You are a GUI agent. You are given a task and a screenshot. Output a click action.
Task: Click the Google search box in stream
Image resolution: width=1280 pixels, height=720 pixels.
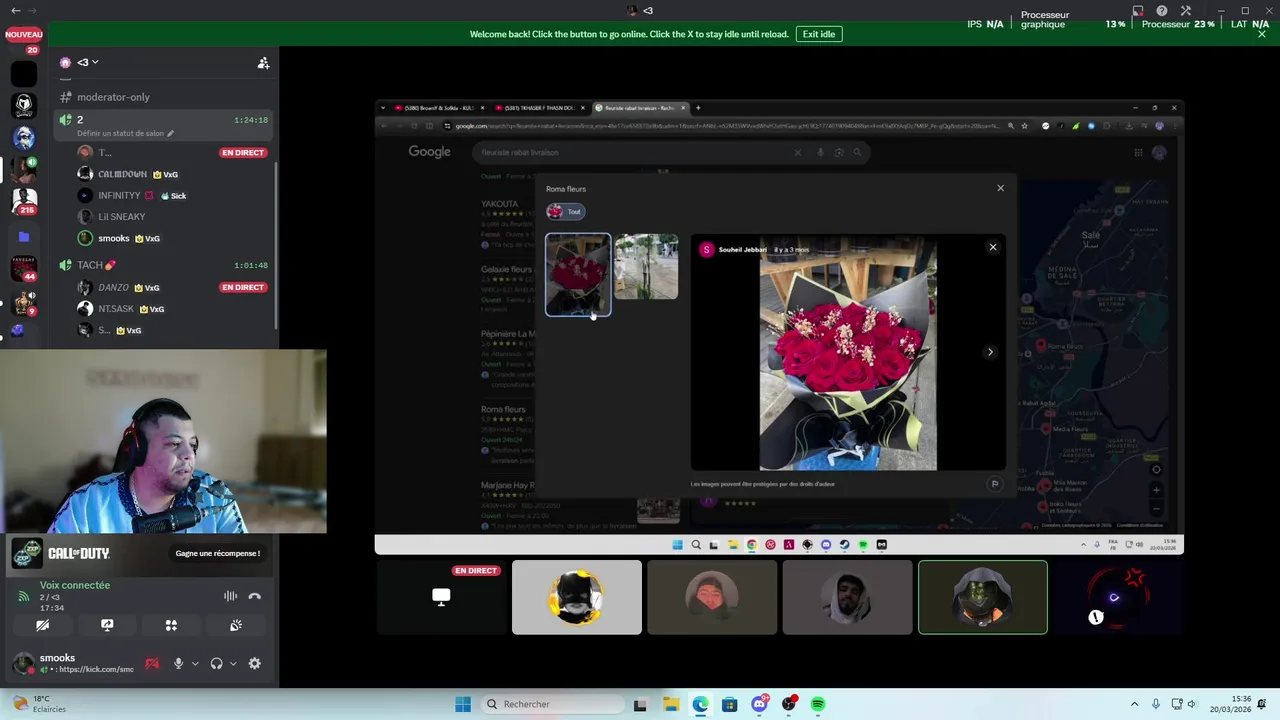pos(670,152)
